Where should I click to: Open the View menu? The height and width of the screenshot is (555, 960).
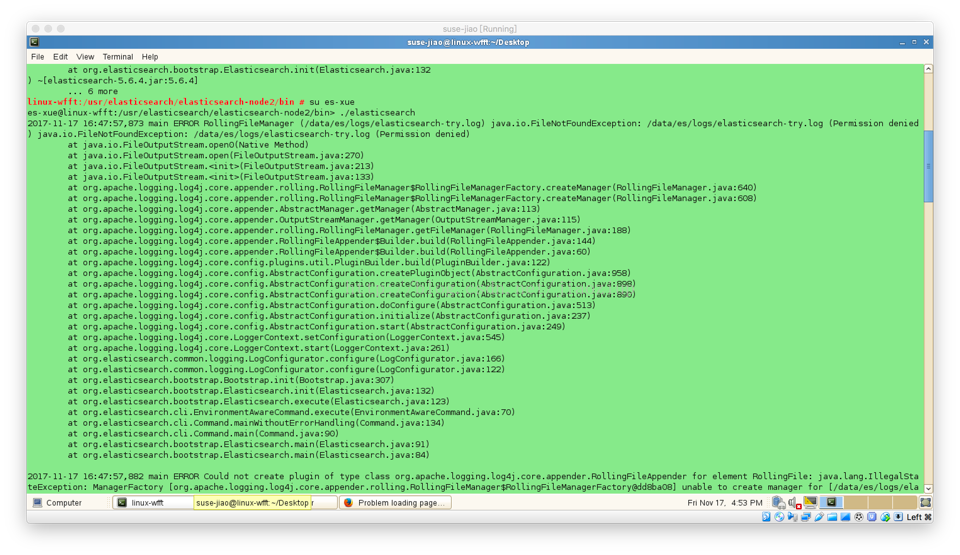(85, 56)
